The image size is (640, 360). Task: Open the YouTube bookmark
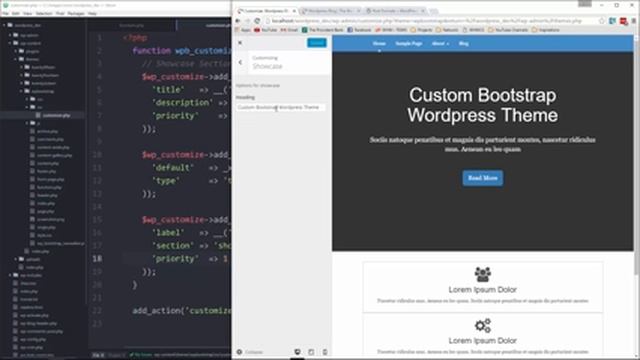pos(265,30)
